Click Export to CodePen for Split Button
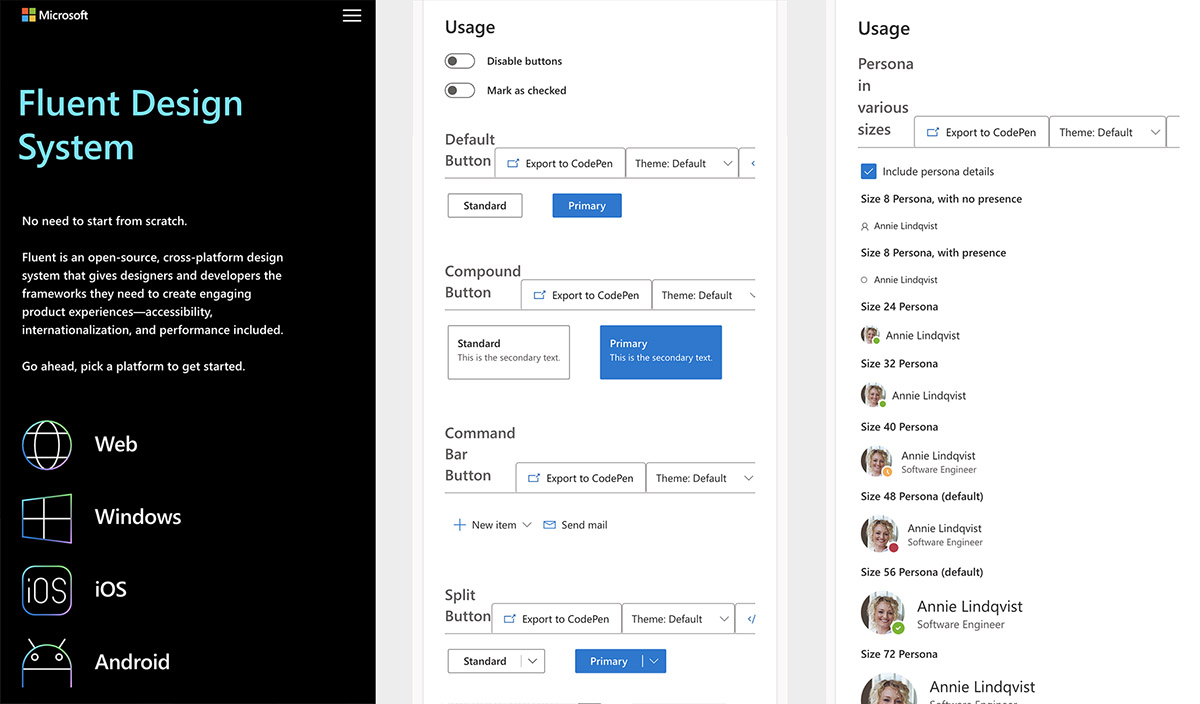The height and width of the screenshot is (704, 1200). (557, 619)
